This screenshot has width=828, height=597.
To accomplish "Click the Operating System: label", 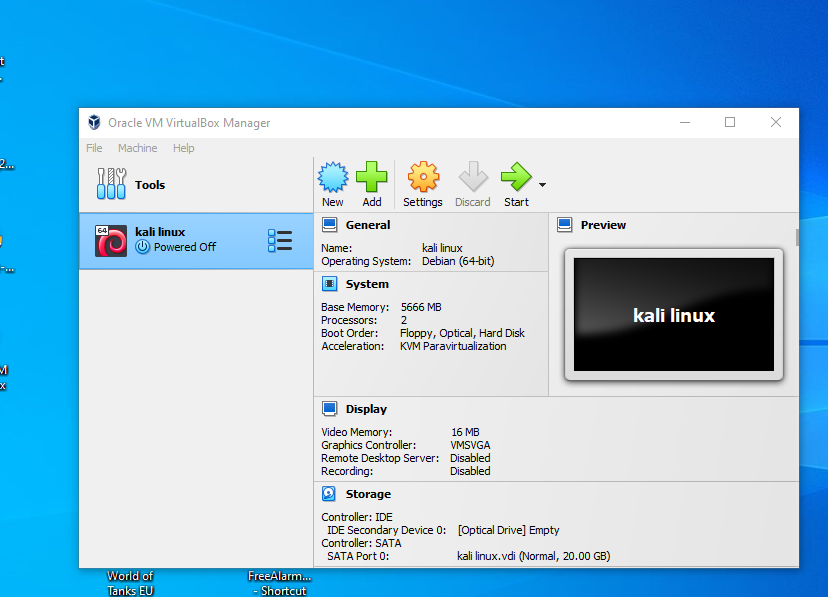I will point(366,261).
